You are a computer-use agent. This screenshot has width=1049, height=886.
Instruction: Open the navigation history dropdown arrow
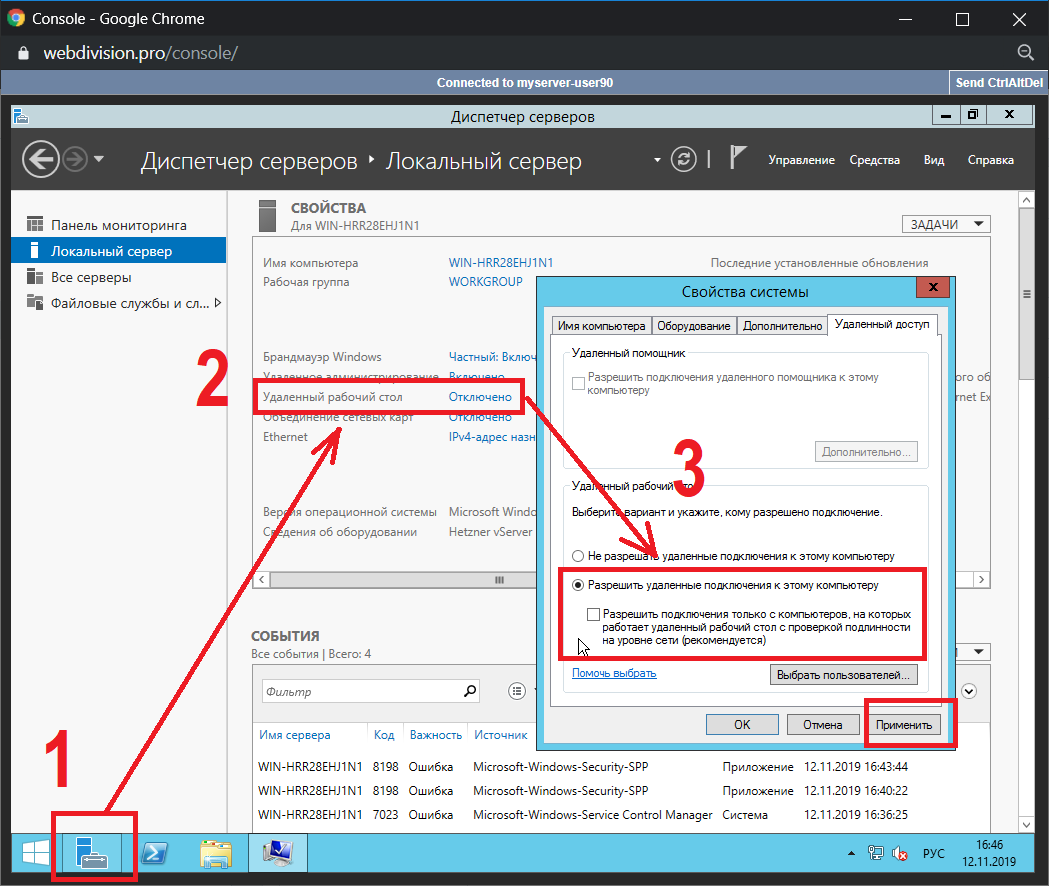click(x=99, y=159)
